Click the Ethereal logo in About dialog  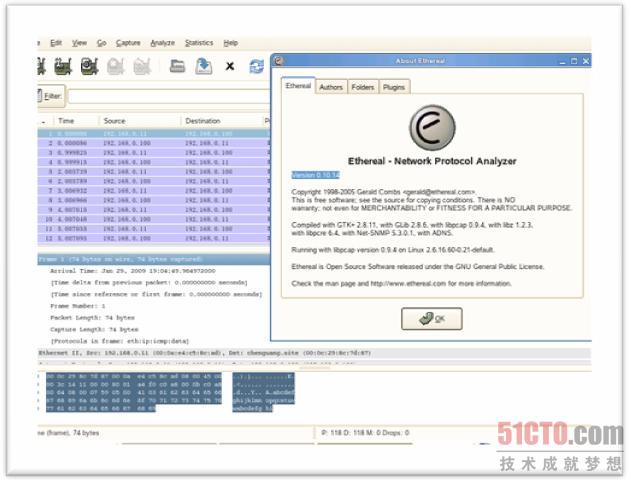pyautogui.click(x=432, y=128)
